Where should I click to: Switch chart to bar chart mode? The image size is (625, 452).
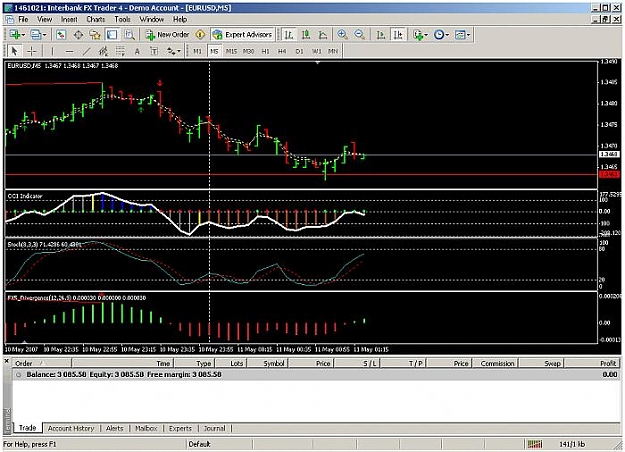[x=289, y=35]
